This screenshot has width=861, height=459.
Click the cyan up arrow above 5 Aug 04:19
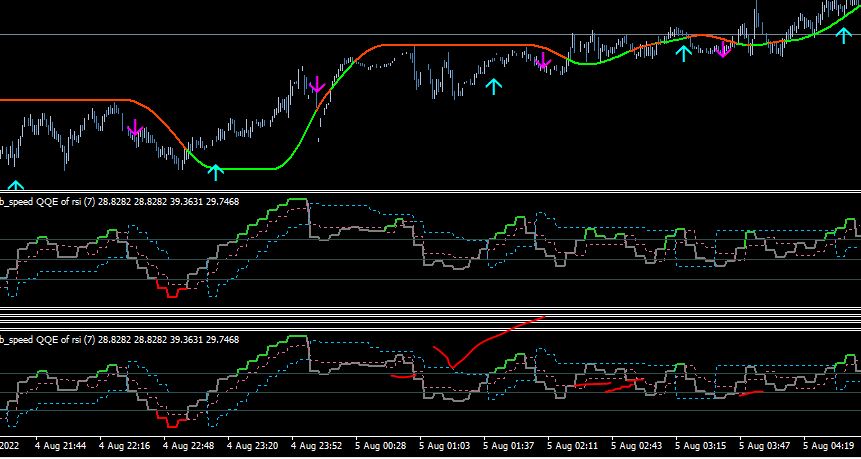(843, 35)
